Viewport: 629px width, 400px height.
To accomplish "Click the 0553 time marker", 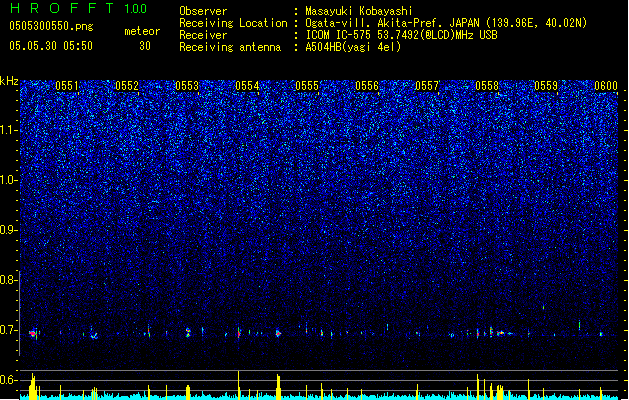I will [x=187, y=86].
